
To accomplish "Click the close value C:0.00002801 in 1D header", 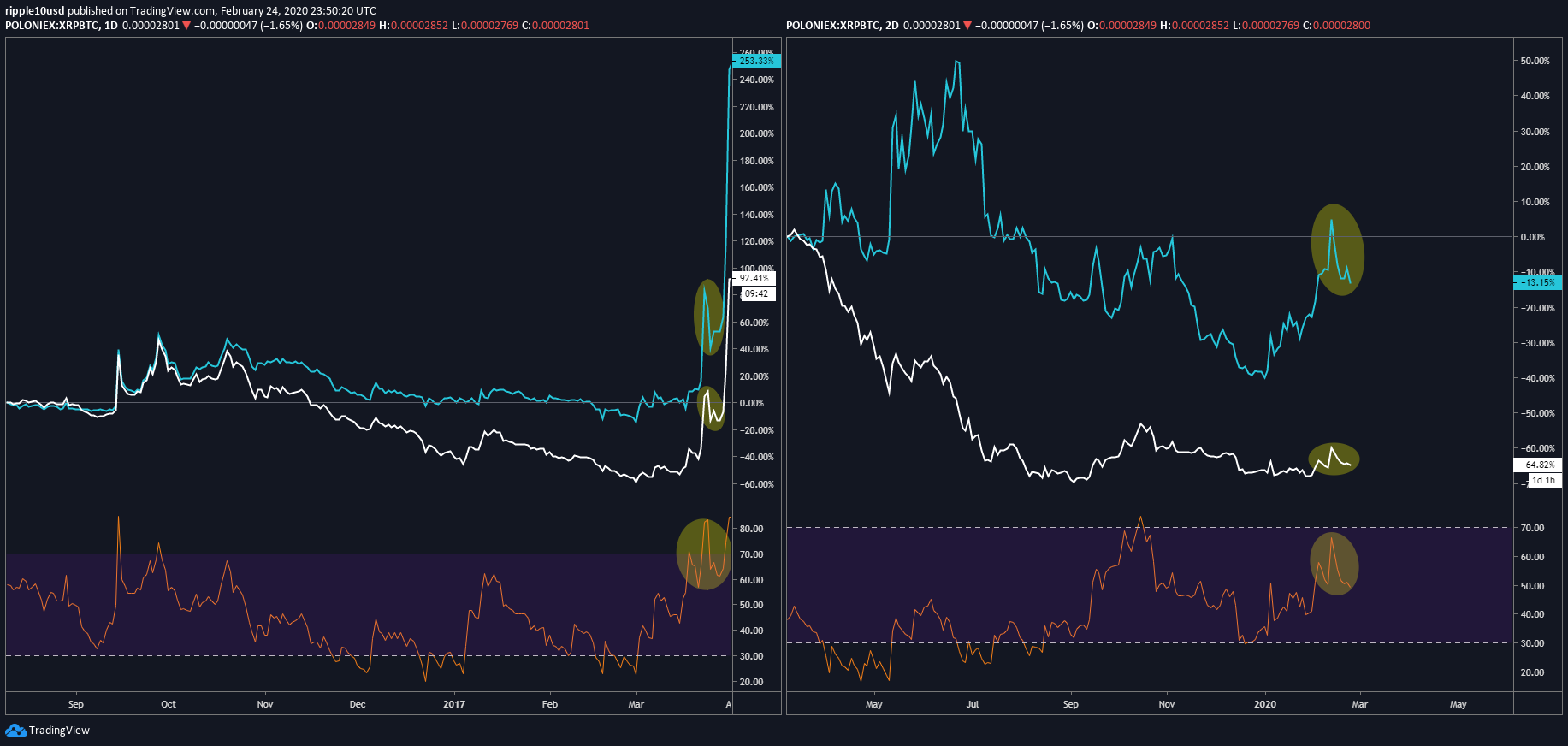I will [x=555, y=26].
